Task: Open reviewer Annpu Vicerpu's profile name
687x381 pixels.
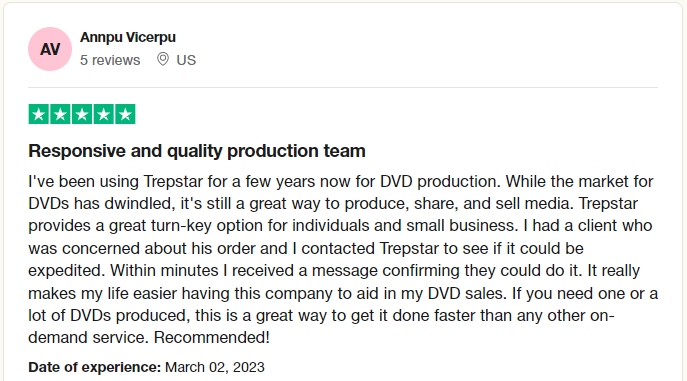Action: [x=127, y=37]
